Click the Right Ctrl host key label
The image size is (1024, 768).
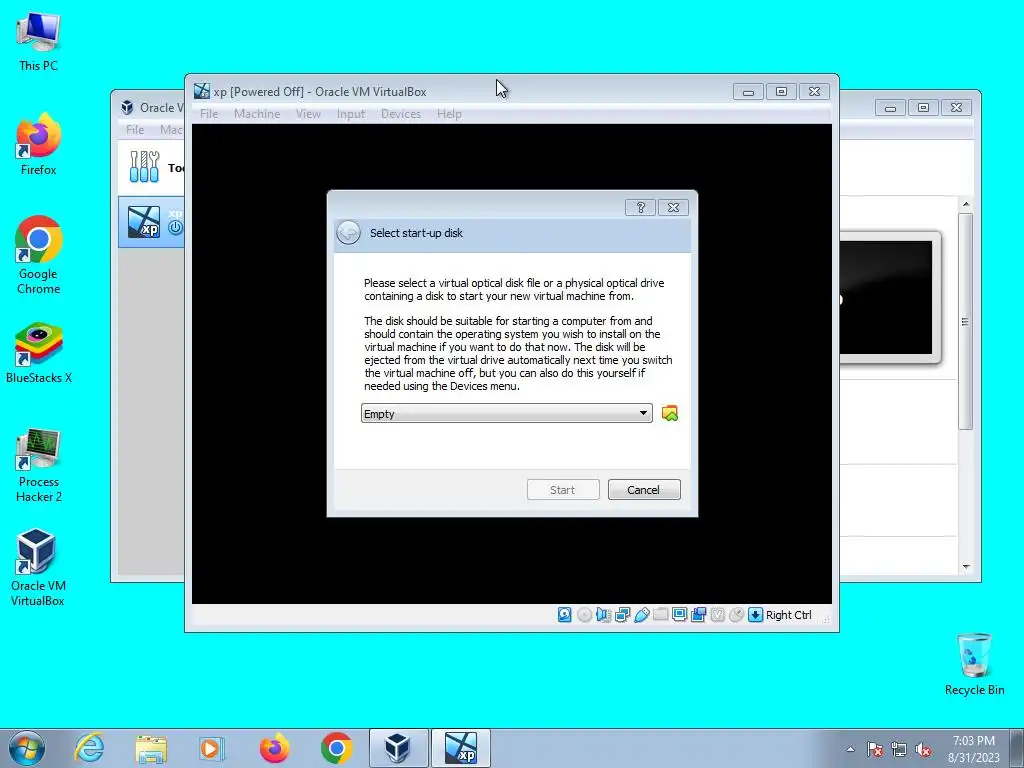click(x=788, y=615)
